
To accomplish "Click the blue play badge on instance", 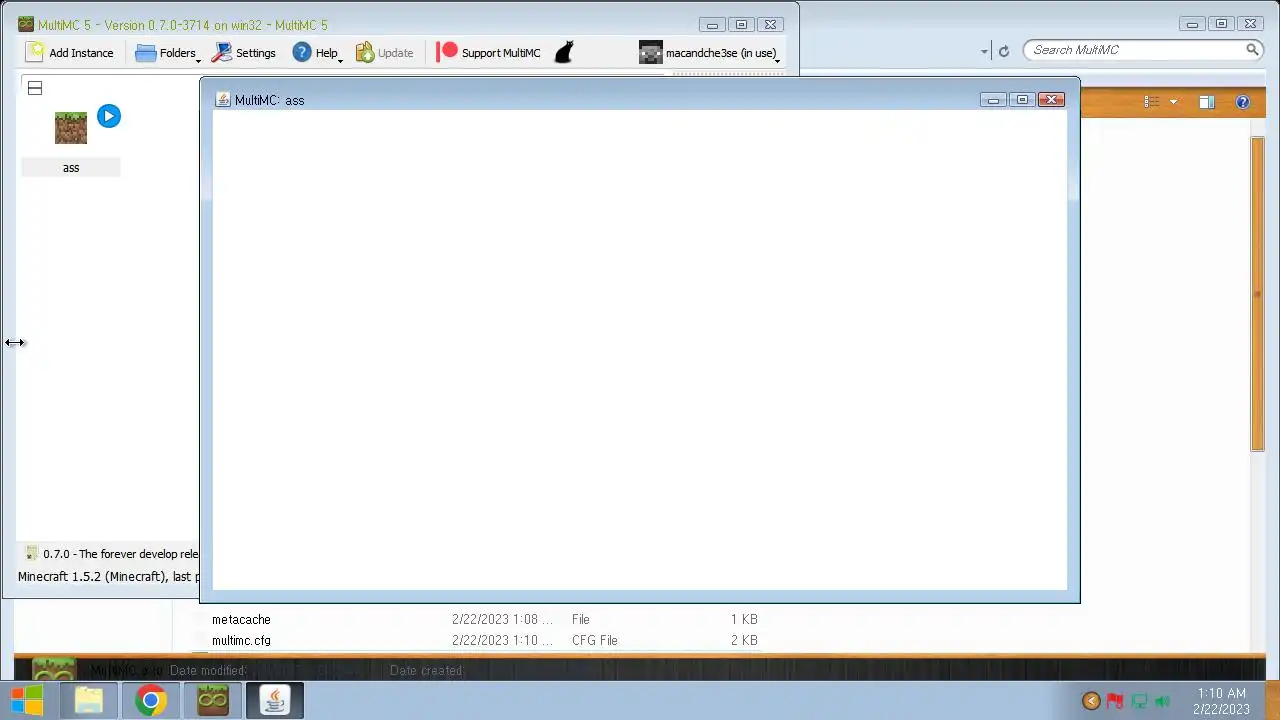I will pyautogui.click(x=108, y=116).
